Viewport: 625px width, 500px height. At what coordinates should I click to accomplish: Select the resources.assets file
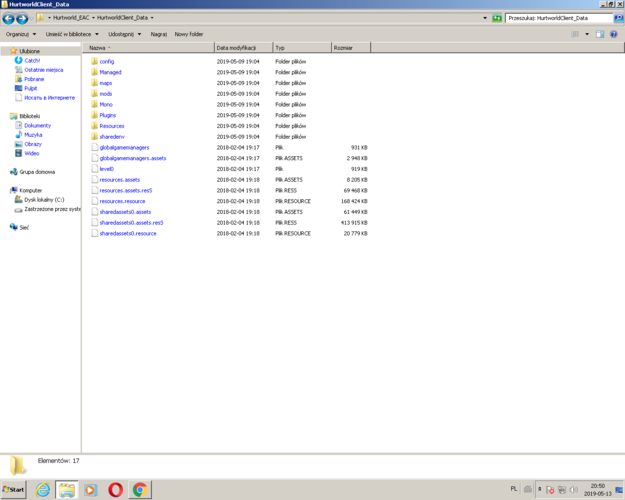[x=120, y=180]
